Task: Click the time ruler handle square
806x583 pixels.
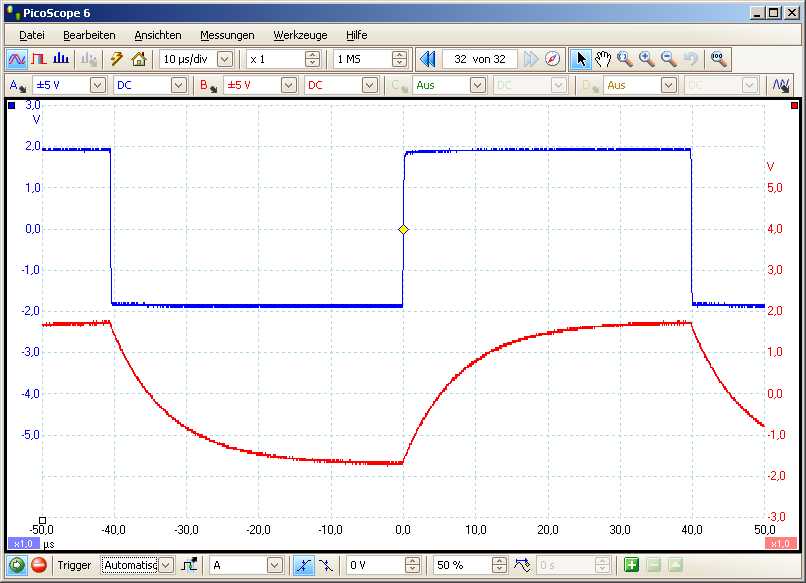Action: point(43,520)
